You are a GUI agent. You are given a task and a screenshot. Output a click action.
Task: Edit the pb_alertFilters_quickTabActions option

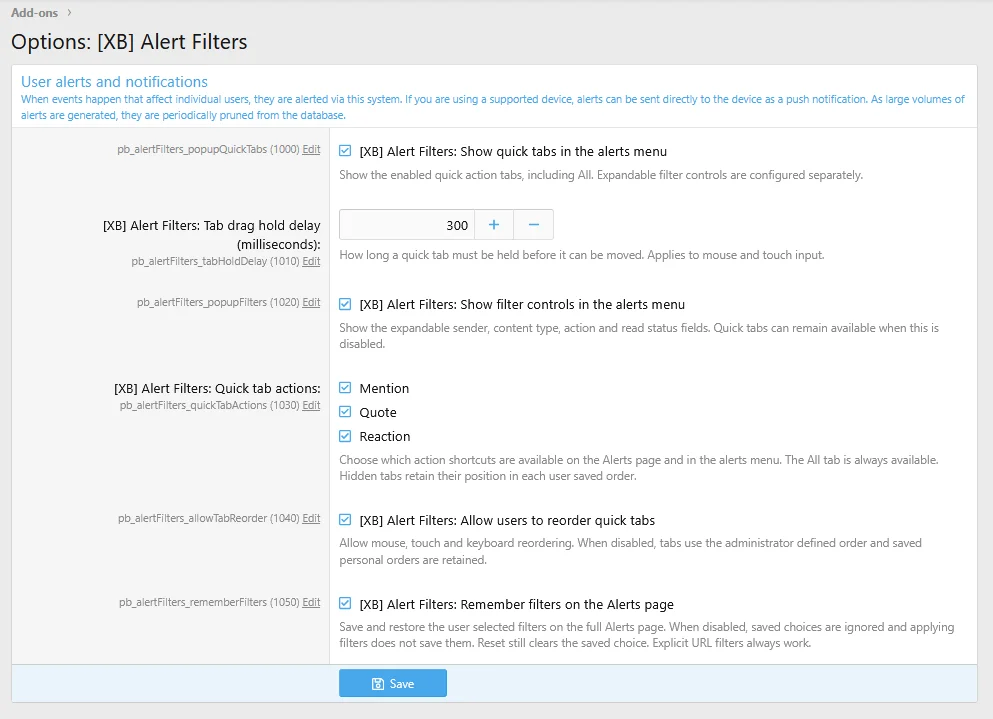tap(311, 405)
